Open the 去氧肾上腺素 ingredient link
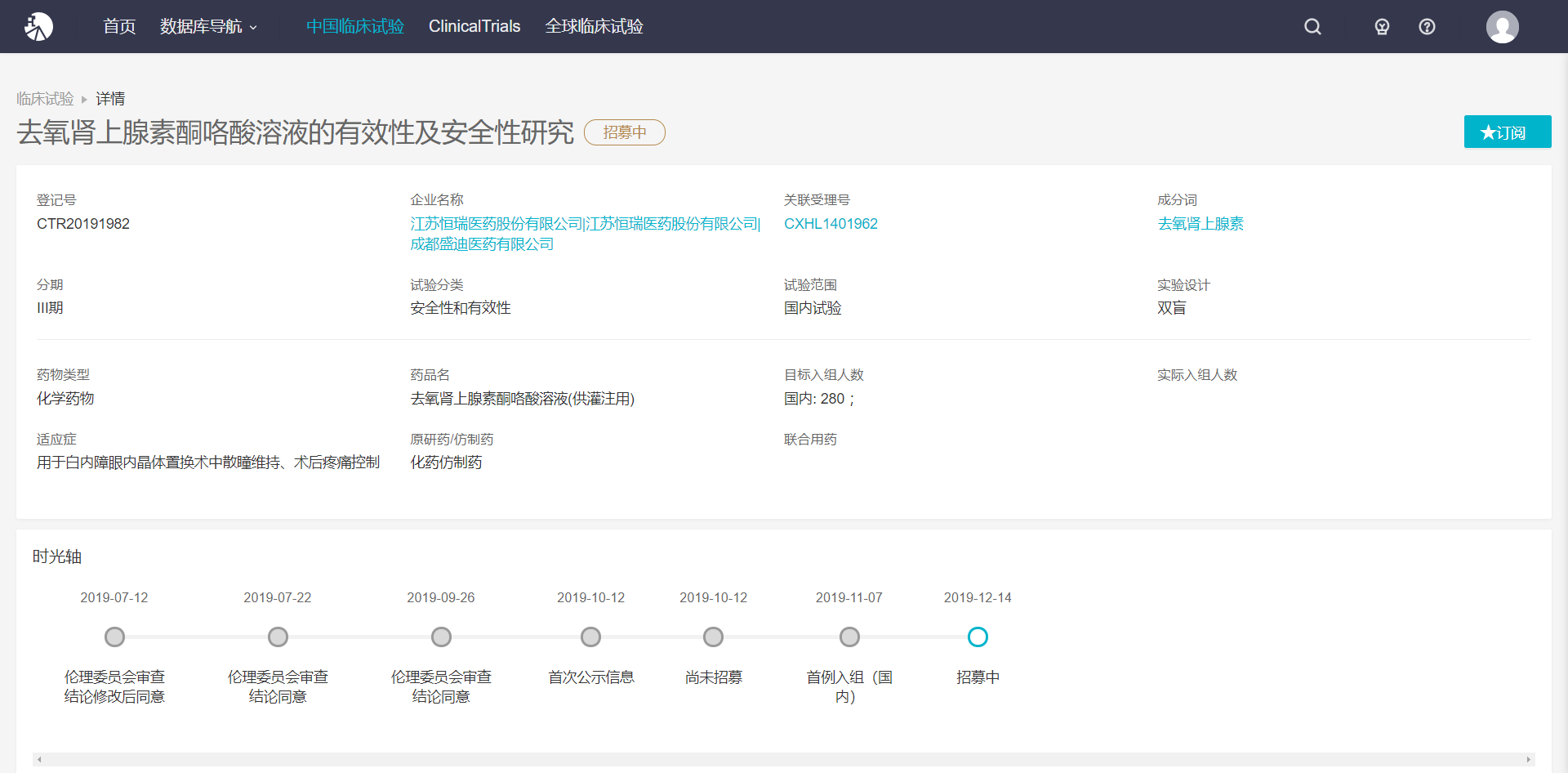Image resolution: width=1568 pixels, height=773 pixels. (1200, 224)
